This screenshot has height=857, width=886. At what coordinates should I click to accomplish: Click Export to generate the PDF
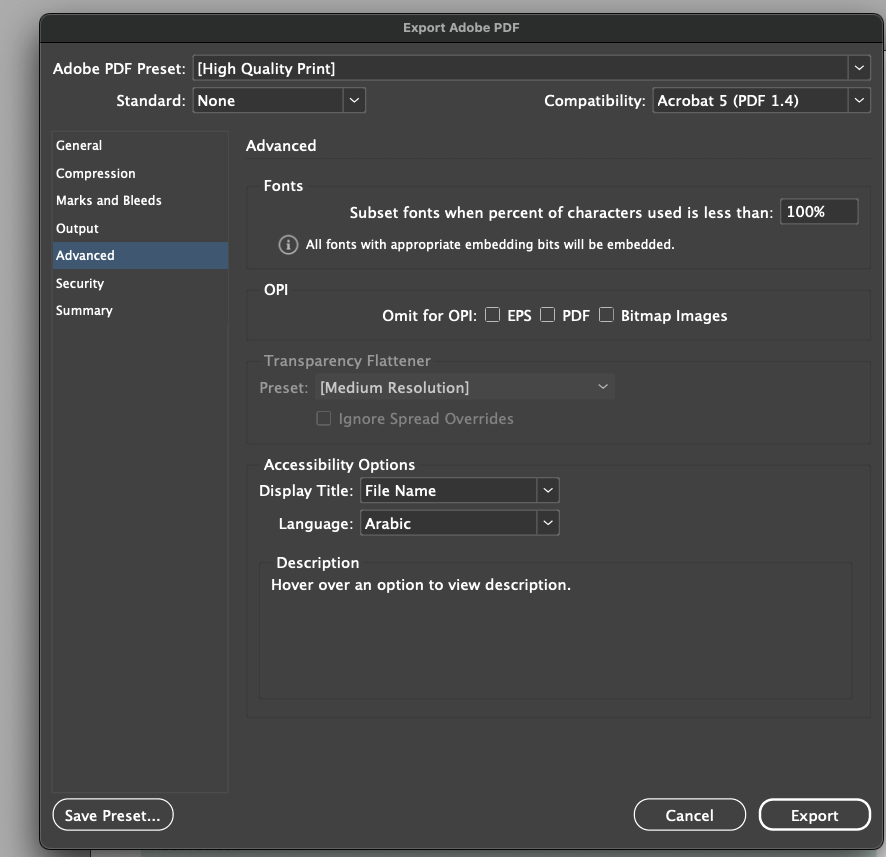(x=814, y=814)
